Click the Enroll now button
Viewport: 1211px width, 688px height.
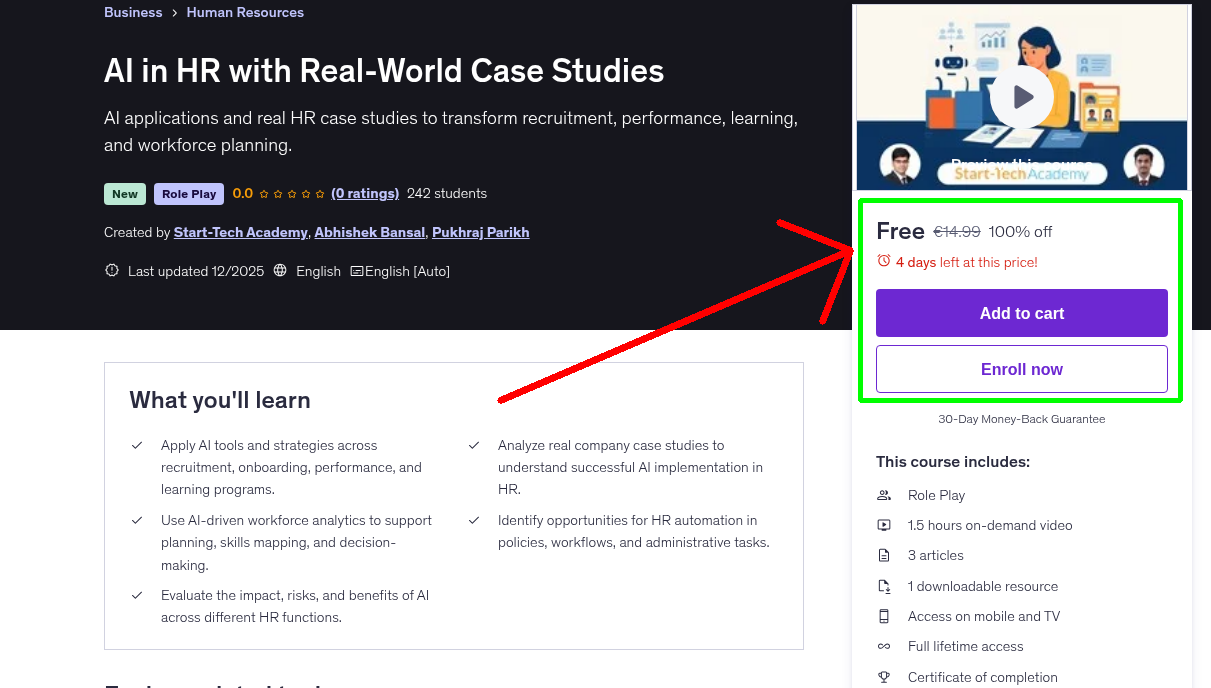point(1021,369)
